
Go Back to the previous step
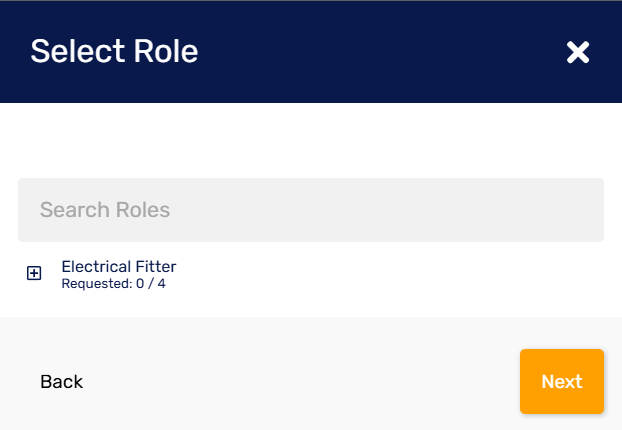61,382
